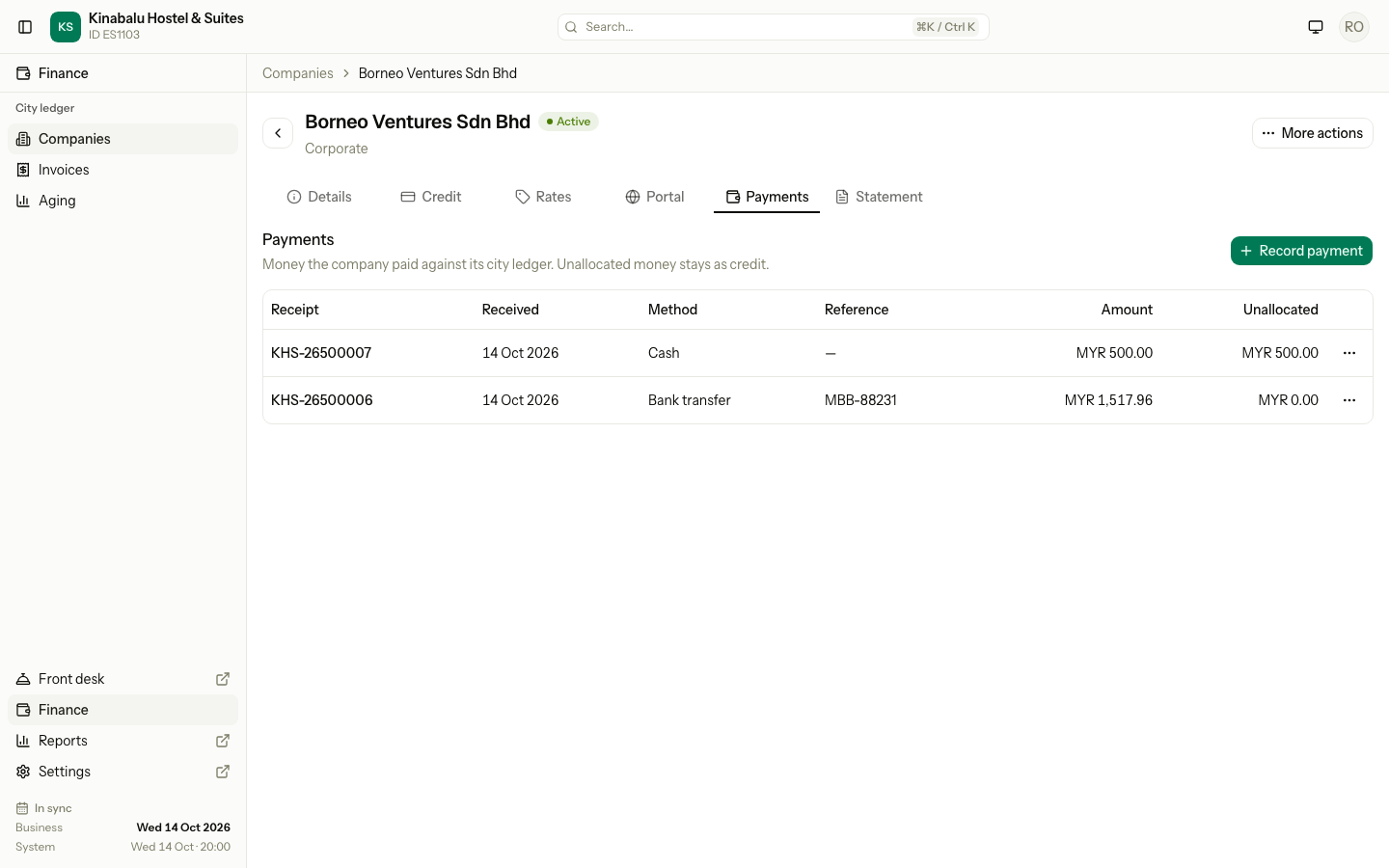Image resolution: width=1389 pixels, height=868 pixels.
Task: Switch to the Rates tab
Action: [x=543, y=197]
